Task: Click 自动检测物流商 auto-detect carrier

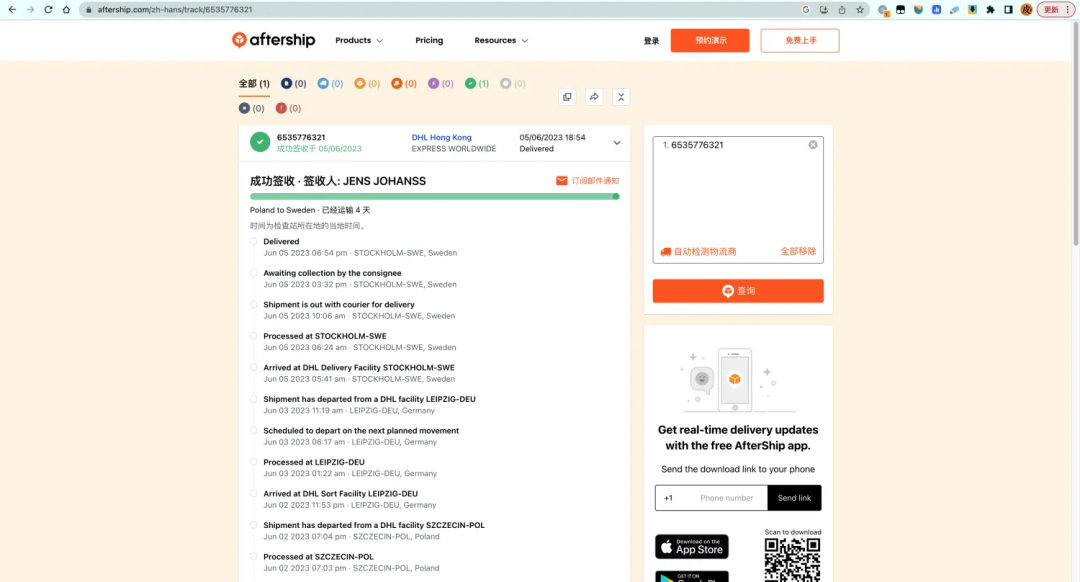Action: pos(698,251)
